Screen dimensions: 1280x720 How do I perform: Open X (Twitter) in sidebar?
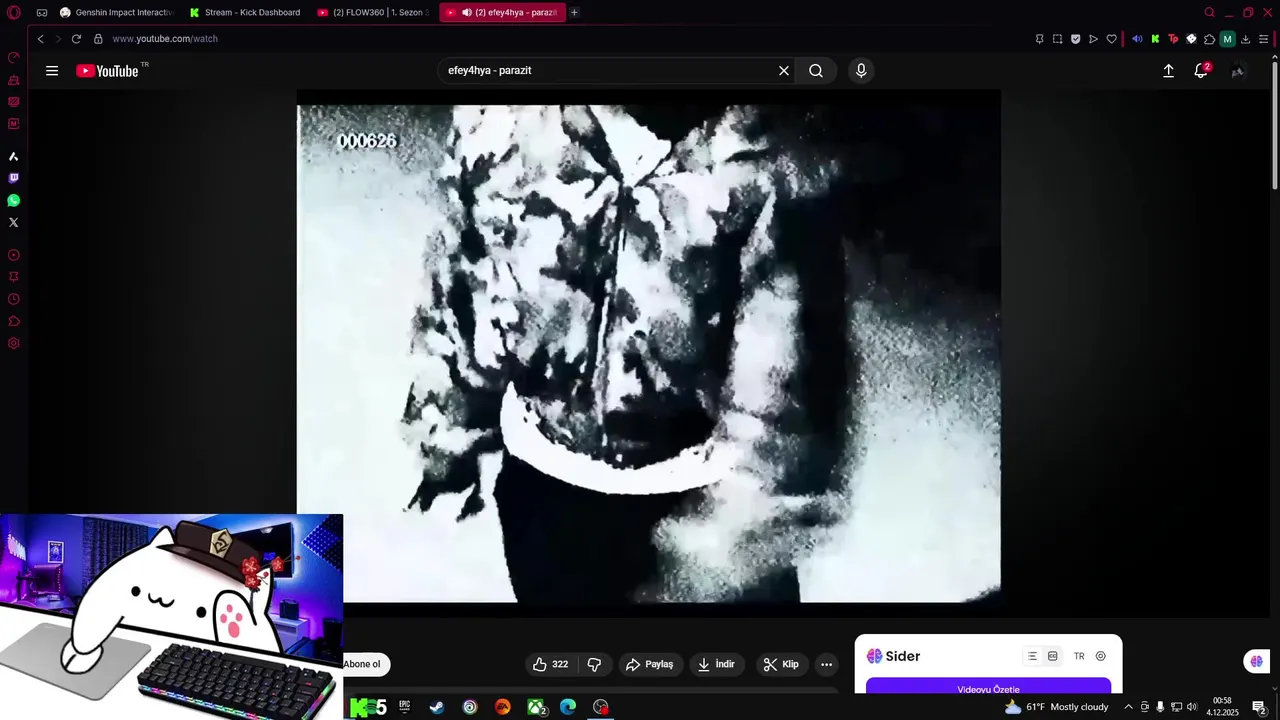[14, 222]
